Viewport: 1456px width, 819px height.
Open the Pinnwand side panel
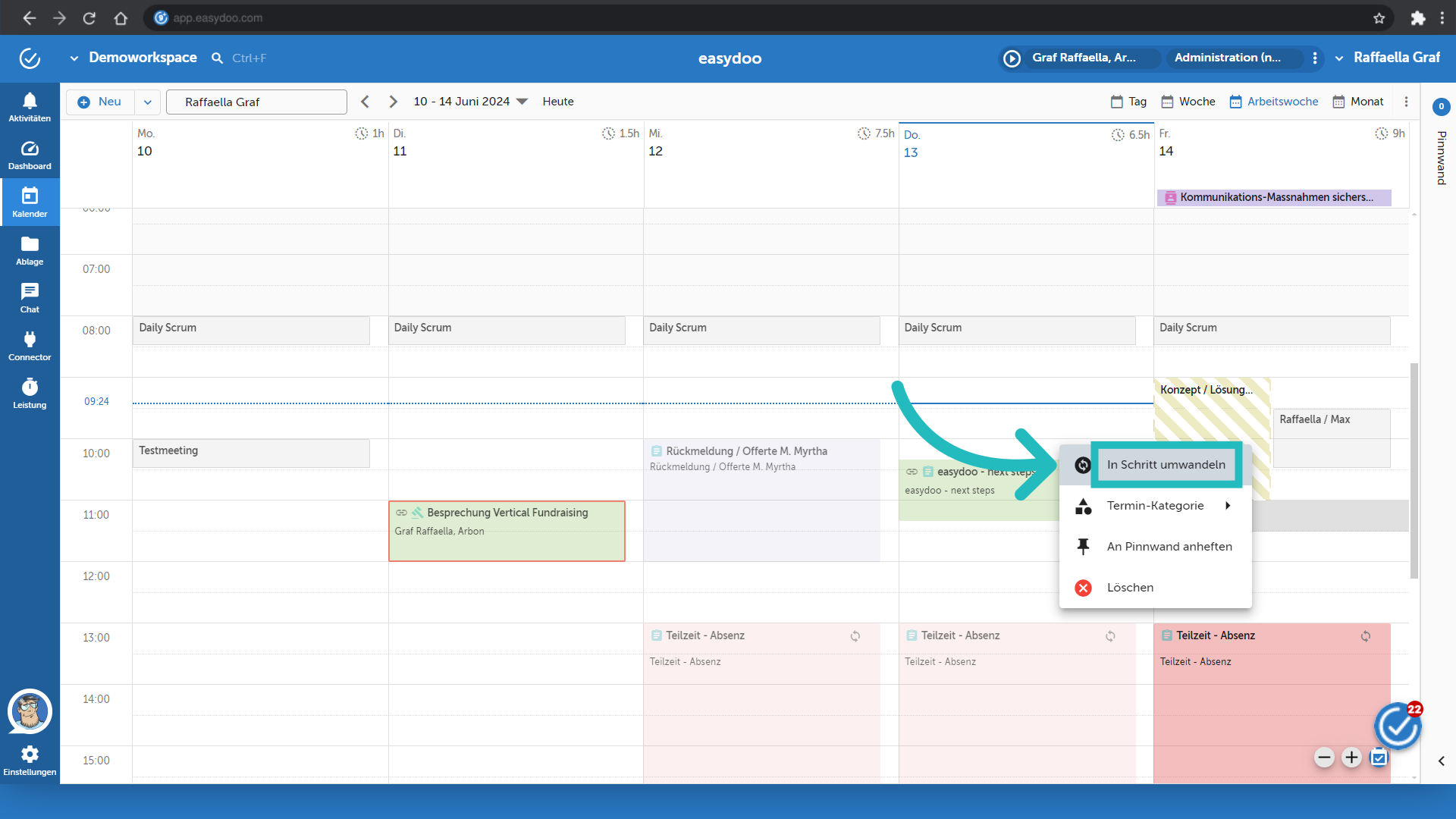1441,158
